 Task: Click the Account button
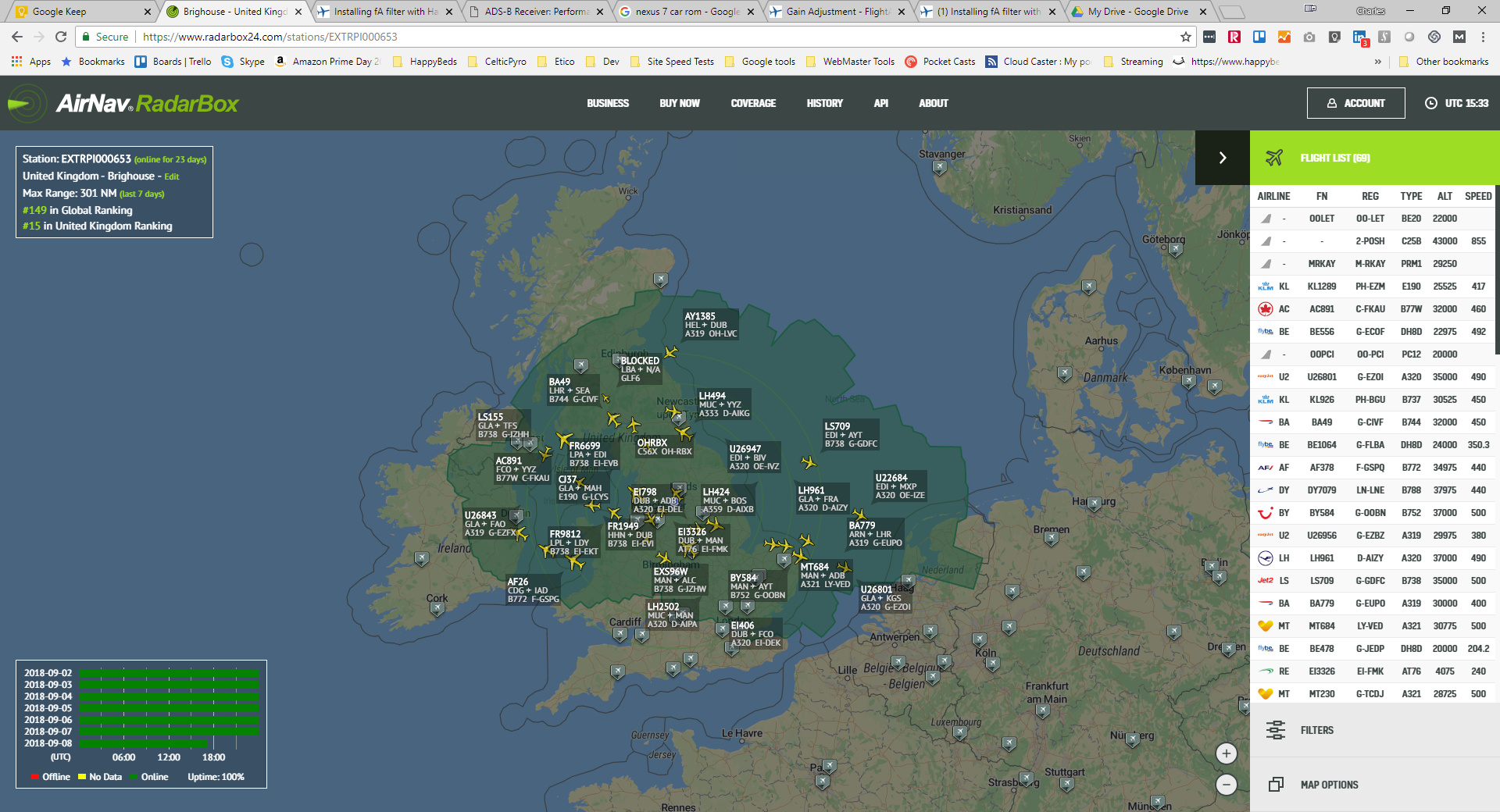pos(1355,103)
